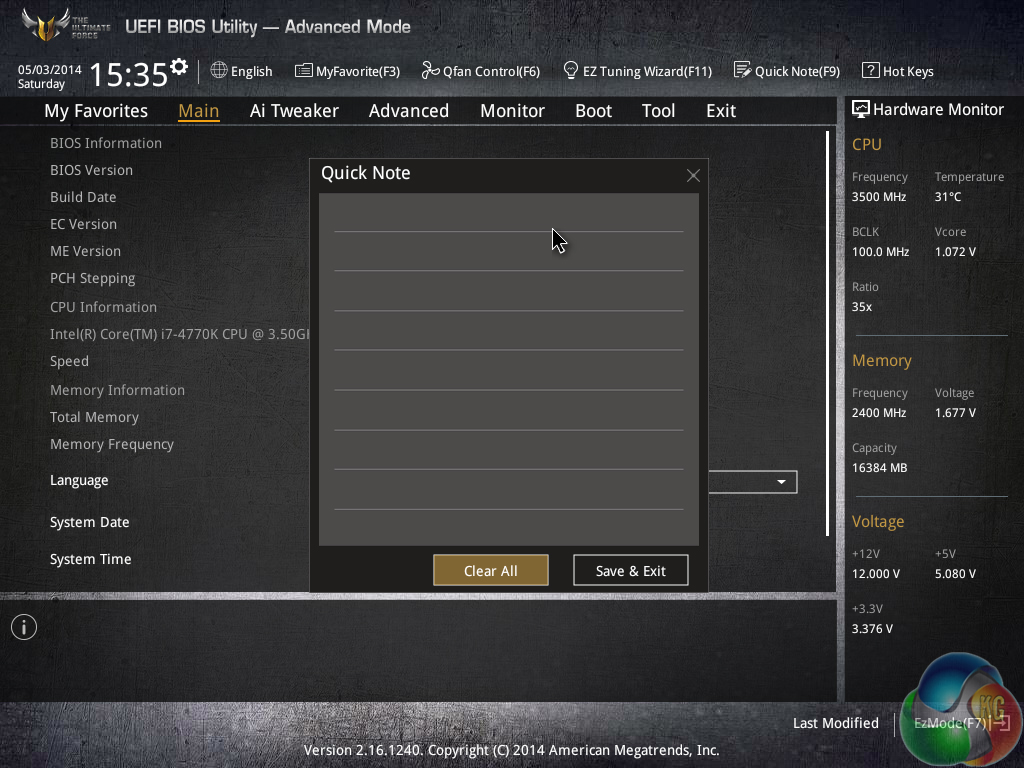Open the Tool tab
The image size is (1024, 768).
(x=658, y=110)
